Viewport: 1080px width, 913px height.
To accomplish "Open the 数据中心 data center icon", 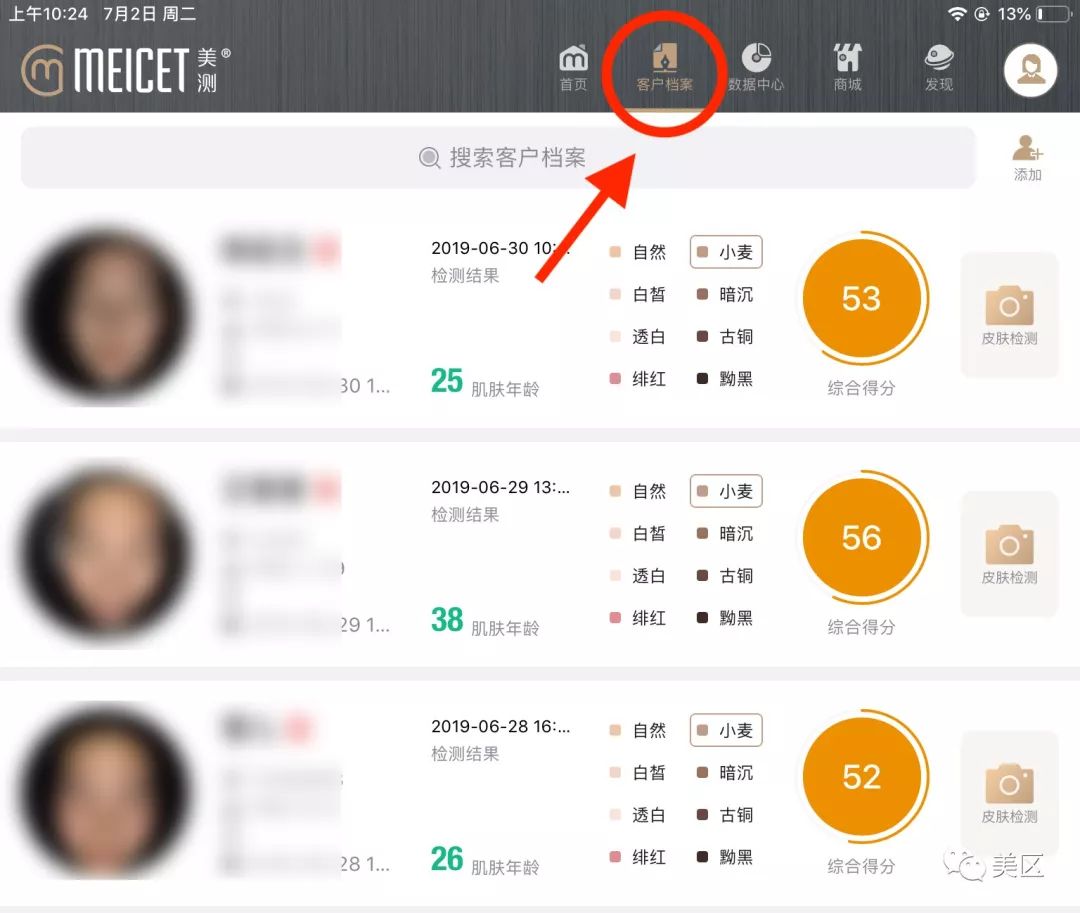I will [756, 68].
